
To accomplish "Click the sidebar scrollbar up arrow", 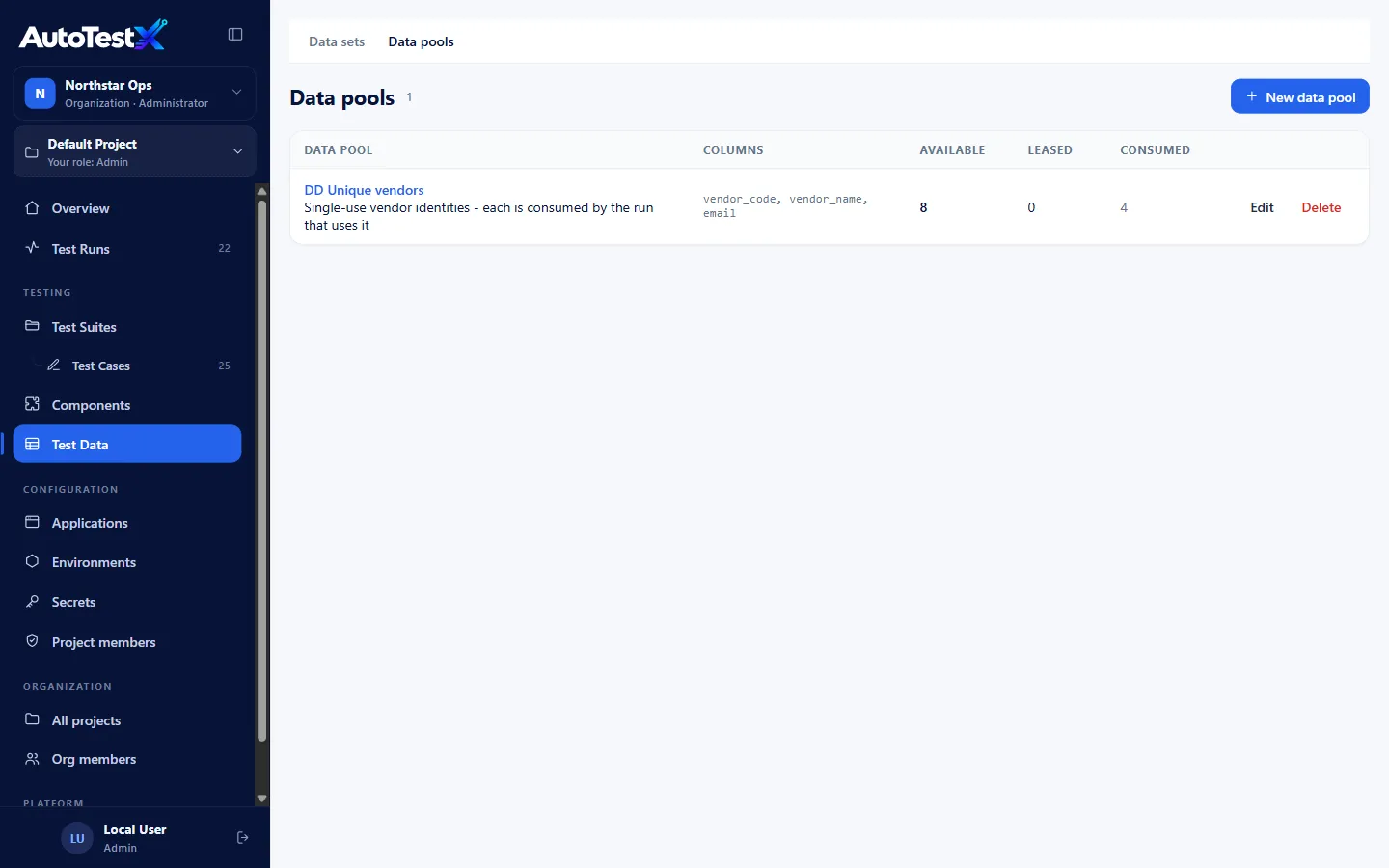I will (261, 191).
